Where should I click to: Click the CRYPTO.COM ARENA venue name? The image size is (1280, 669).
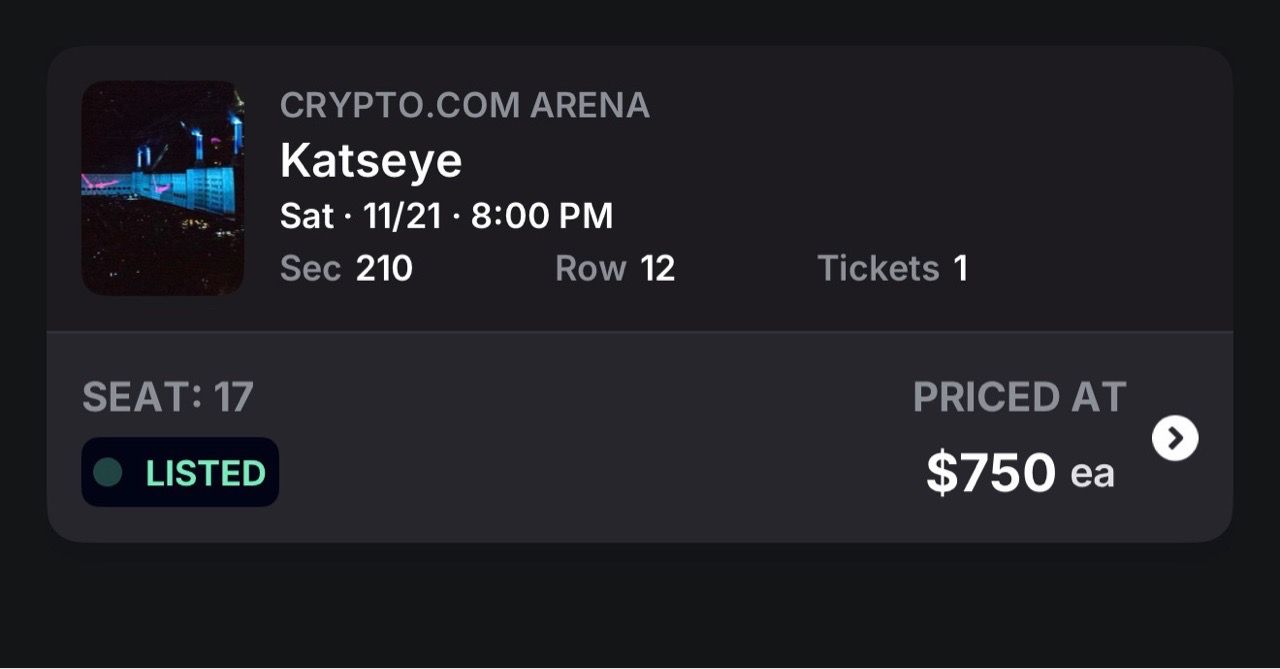coord(465,105)
